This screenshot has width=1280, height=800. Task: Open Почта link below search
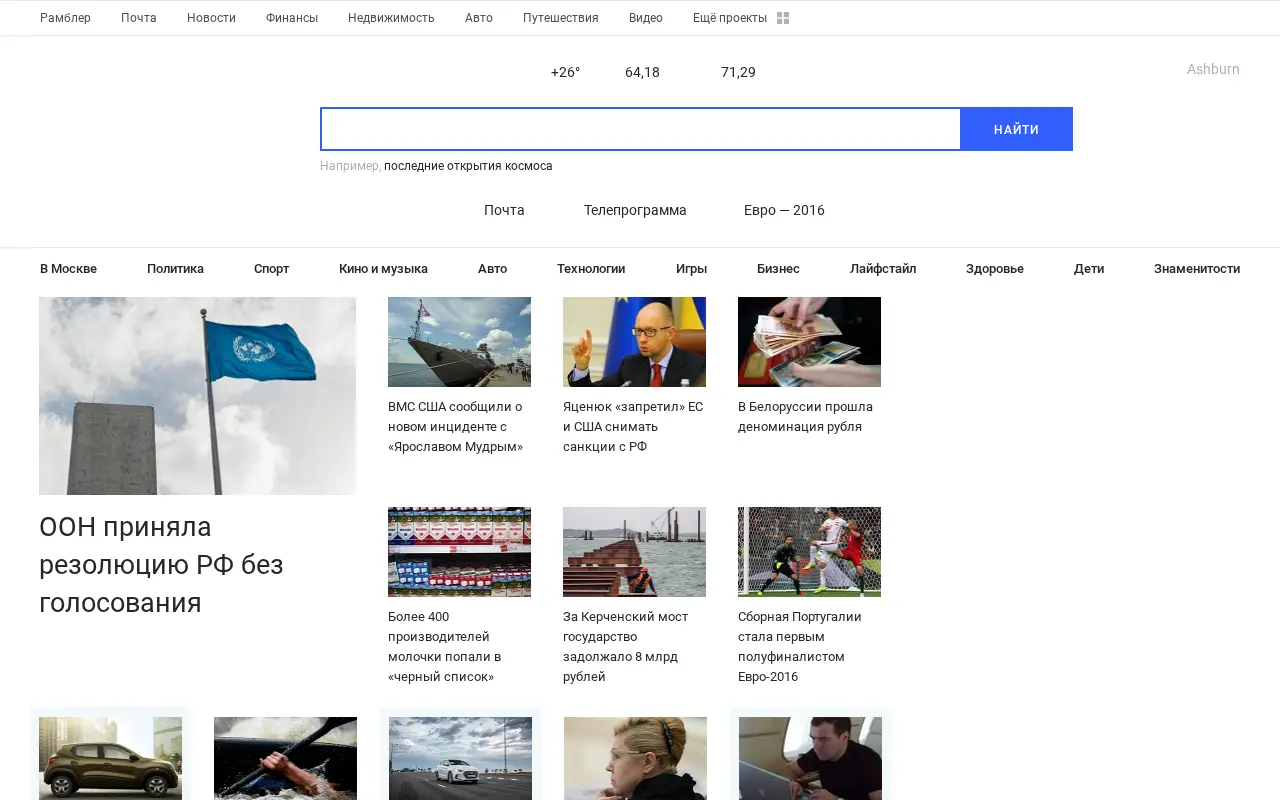(x=504, y=210)
